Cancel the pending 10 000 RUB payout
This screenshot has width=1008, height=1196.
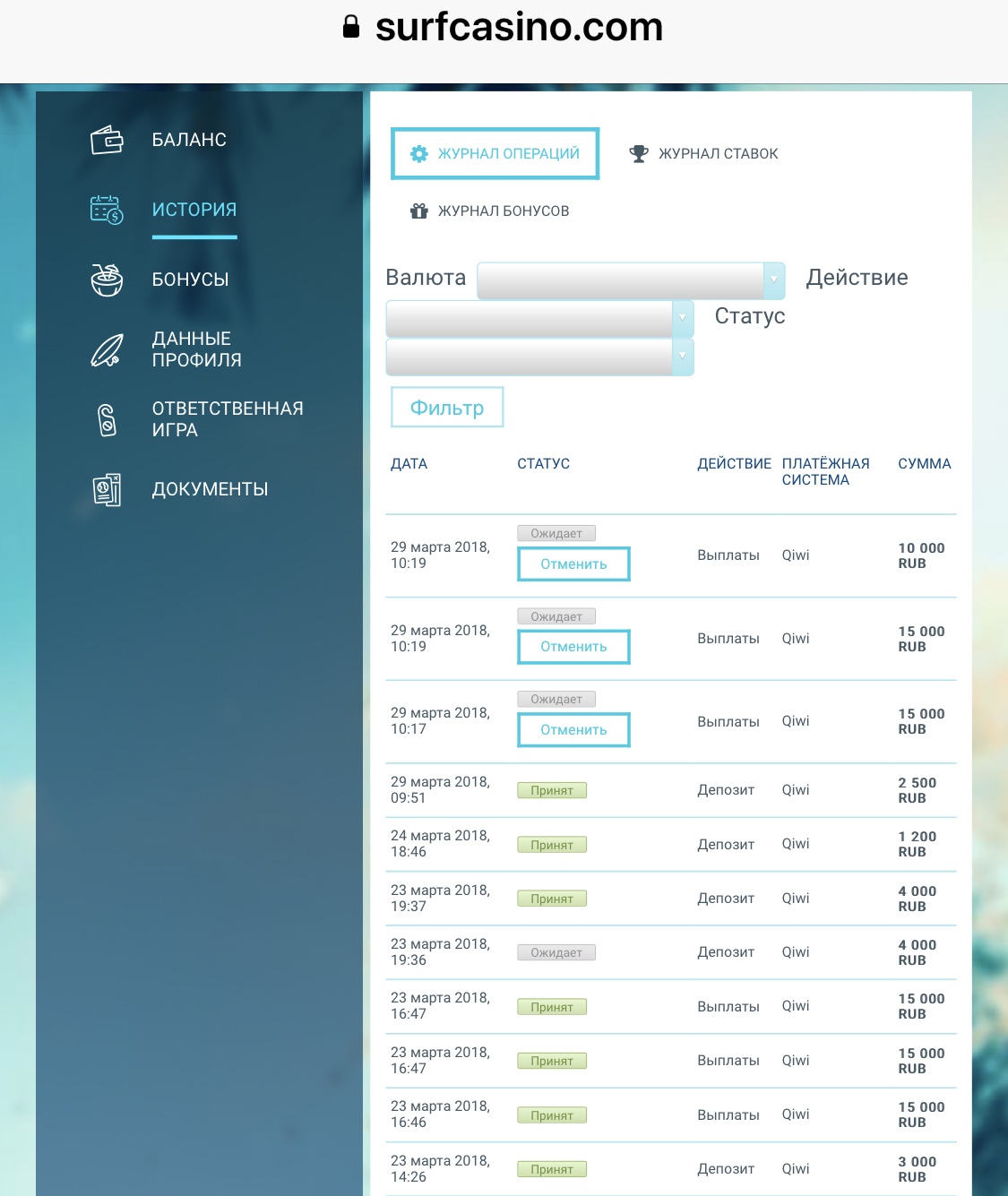(x=573, y=564)
